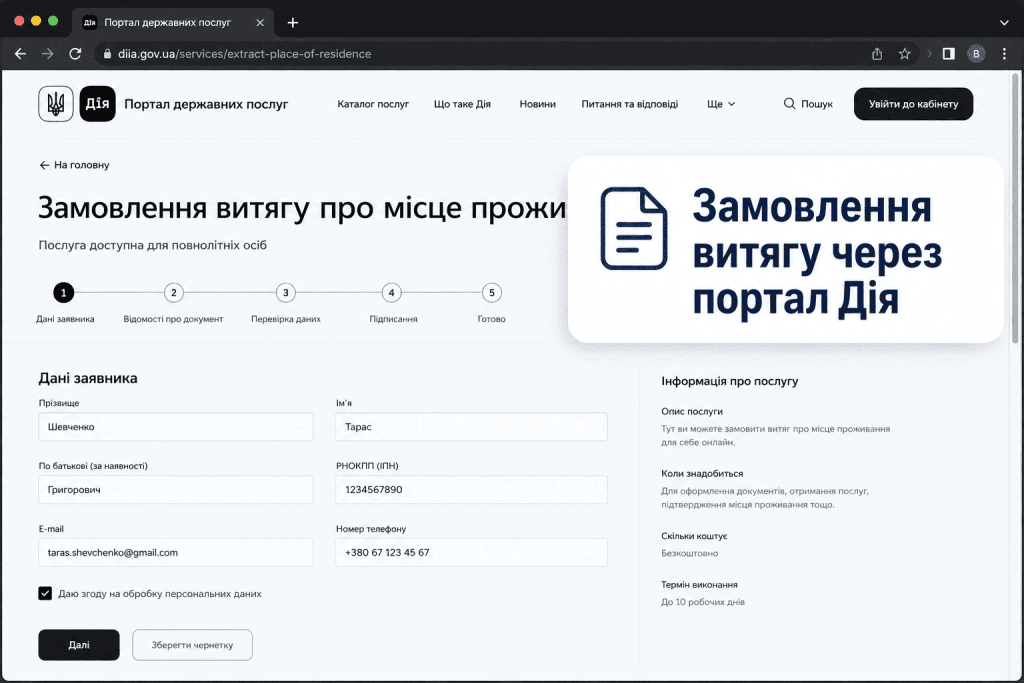Click the page vertical scrollbar
Image resolution: width=1024 pixels, height=683 pixels.
pos(1015,209)
